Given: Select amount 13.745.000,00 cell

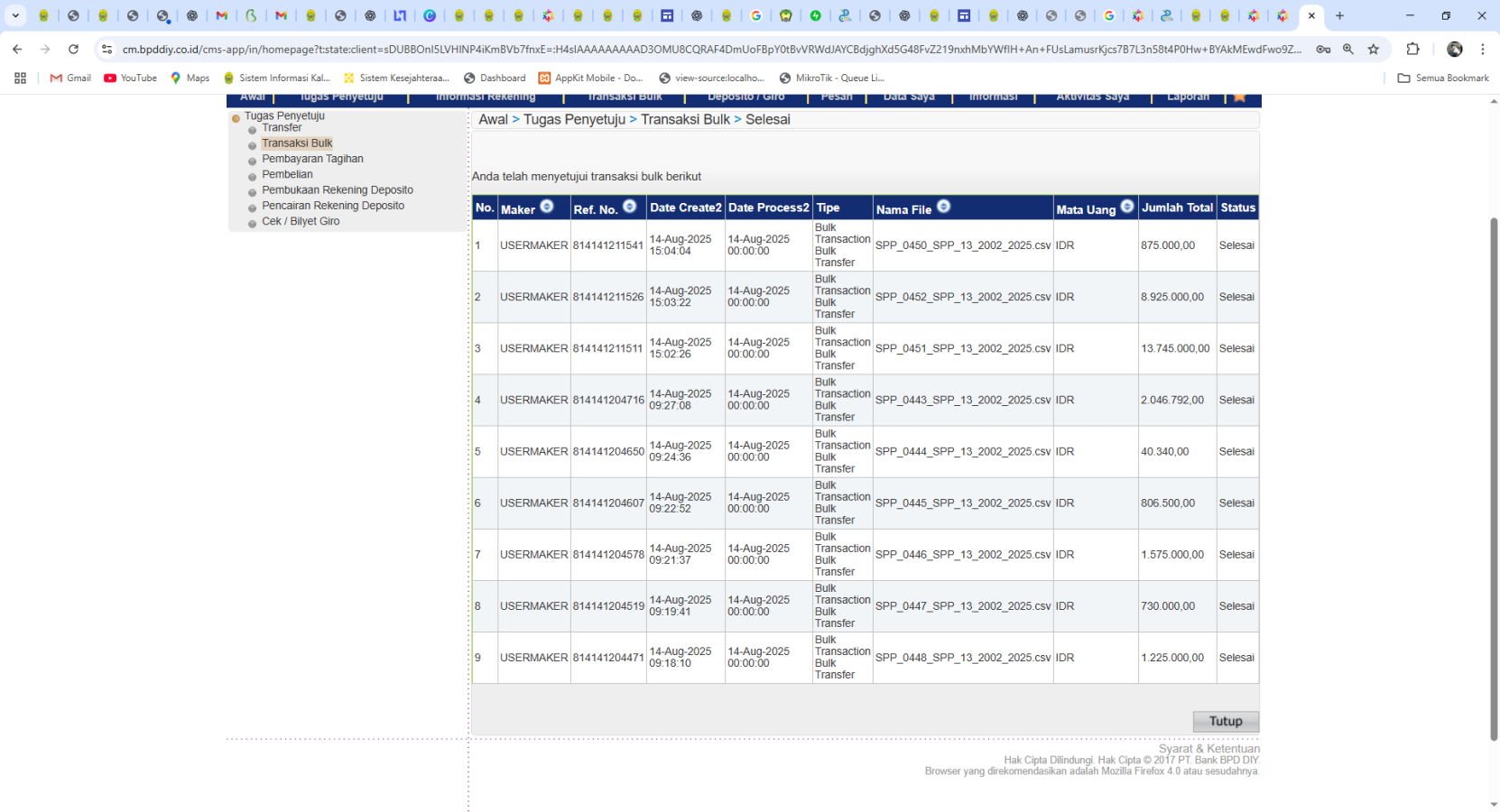Looking at the screenshot, I should (x=1177, y=348).
